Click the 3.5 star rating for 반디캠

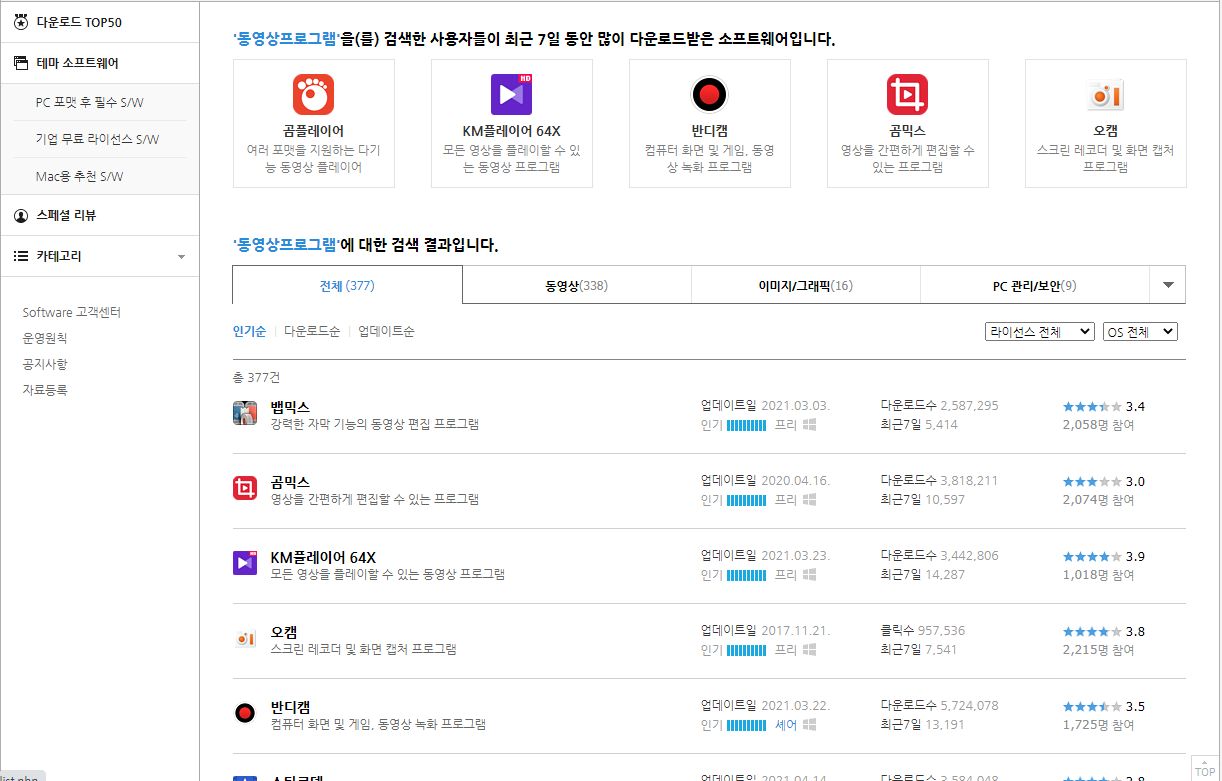[1104, 706]
